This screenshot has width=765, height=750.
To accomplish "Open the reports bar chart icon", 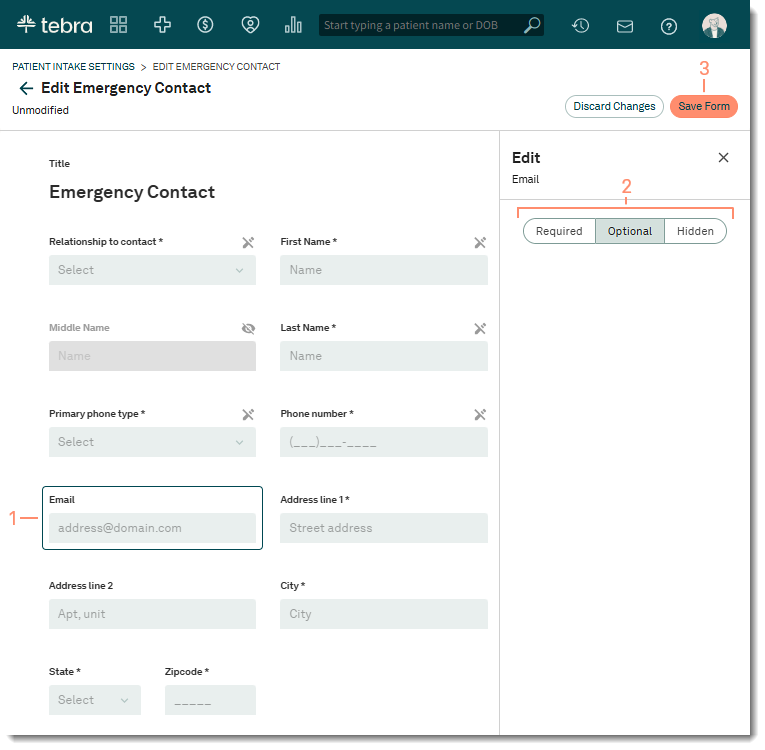I will coord(293,24).
